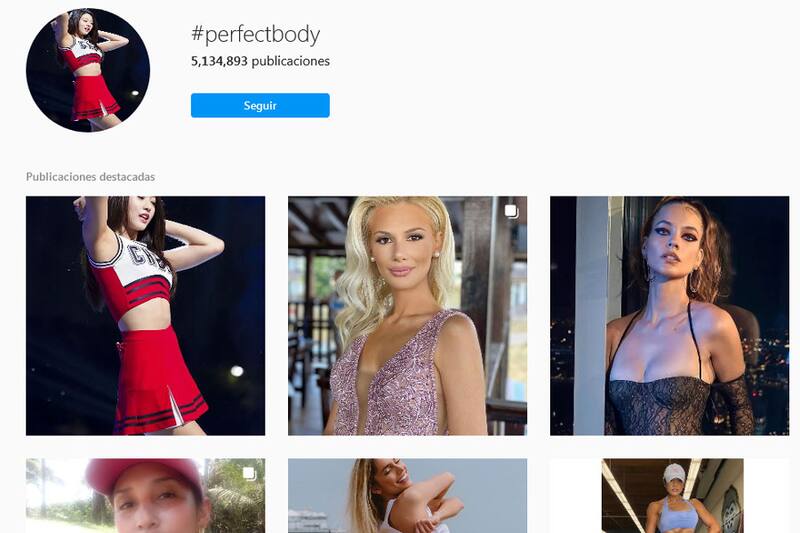Click the multi-photo icon on blonde woman post
Viewport: 800px width, 533px height.
511,211
